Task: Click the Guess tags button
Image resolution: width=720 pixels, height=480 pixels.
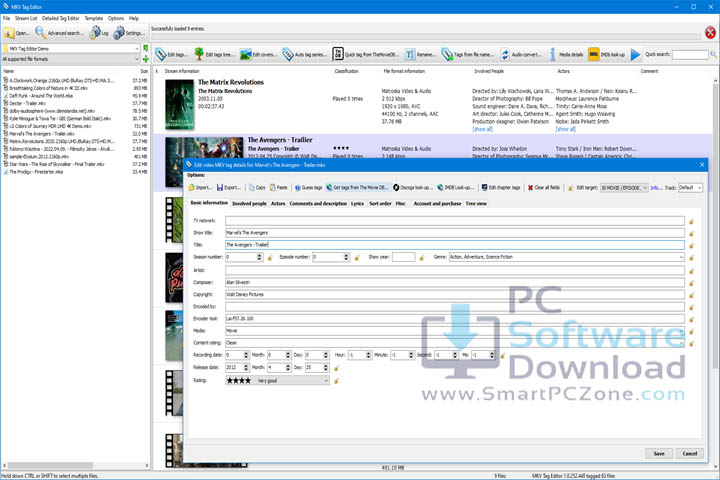Action: click(x=309, y=187)
